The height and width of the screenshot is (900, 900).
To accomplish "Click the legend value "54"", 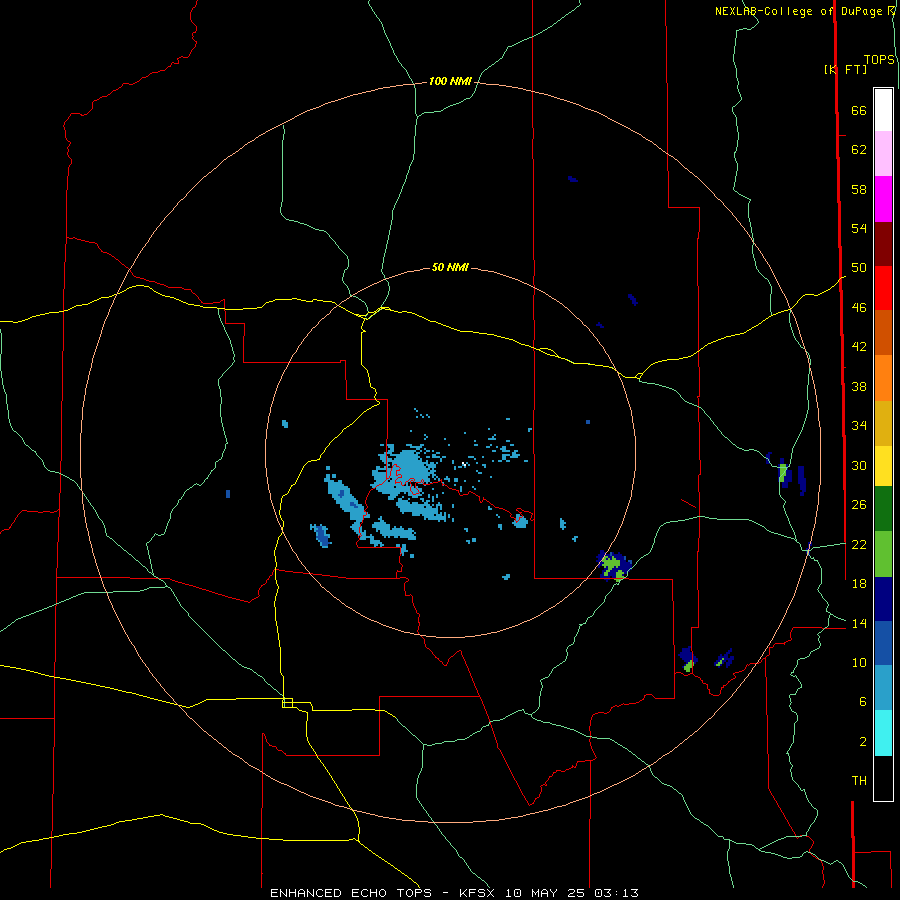I will (x=859, y=228).
